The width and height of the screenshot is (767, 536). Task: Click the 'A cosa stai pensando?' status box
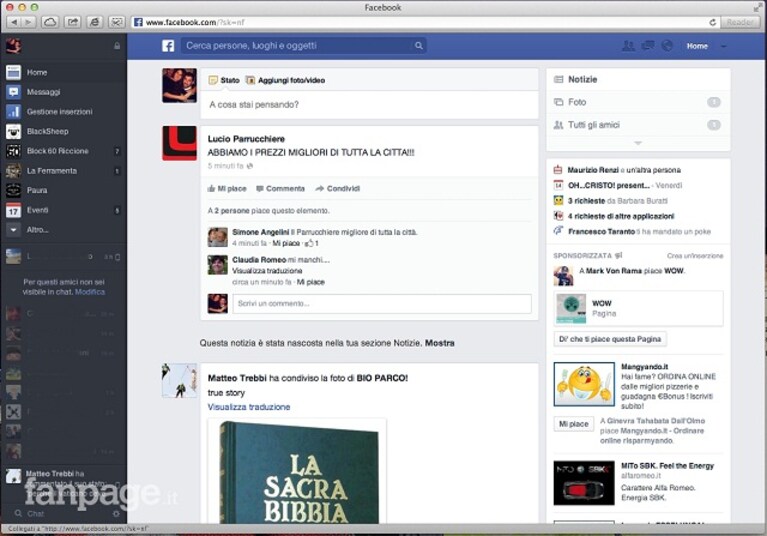pos(369,105)
